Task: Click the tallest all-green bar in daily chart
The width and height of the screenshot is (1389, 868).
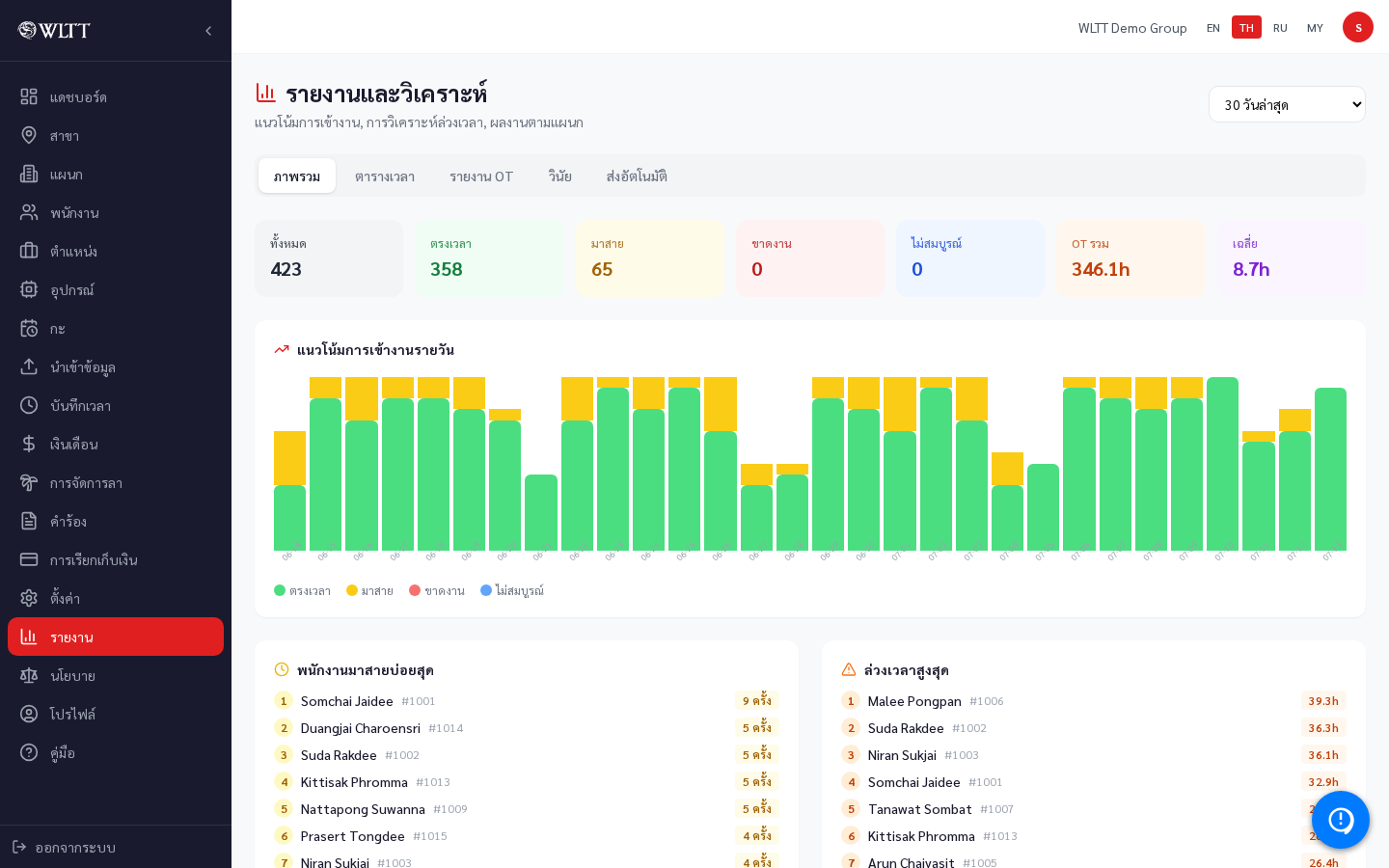Action: coord(1222,464)
